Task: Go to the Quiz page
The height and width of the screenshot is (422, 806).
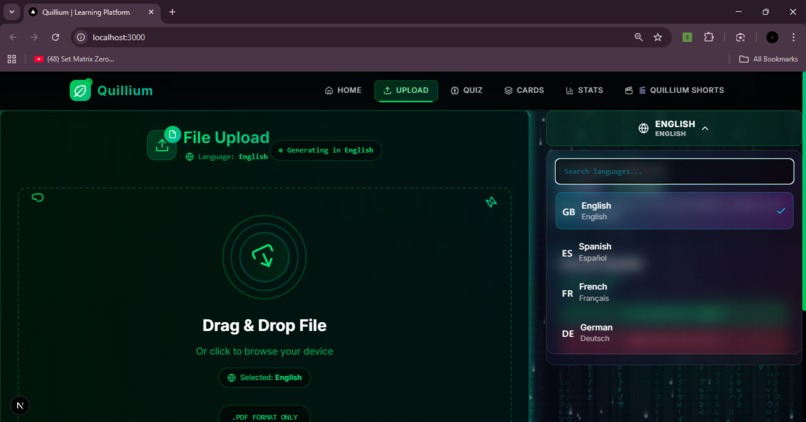Action: point(466,90)
